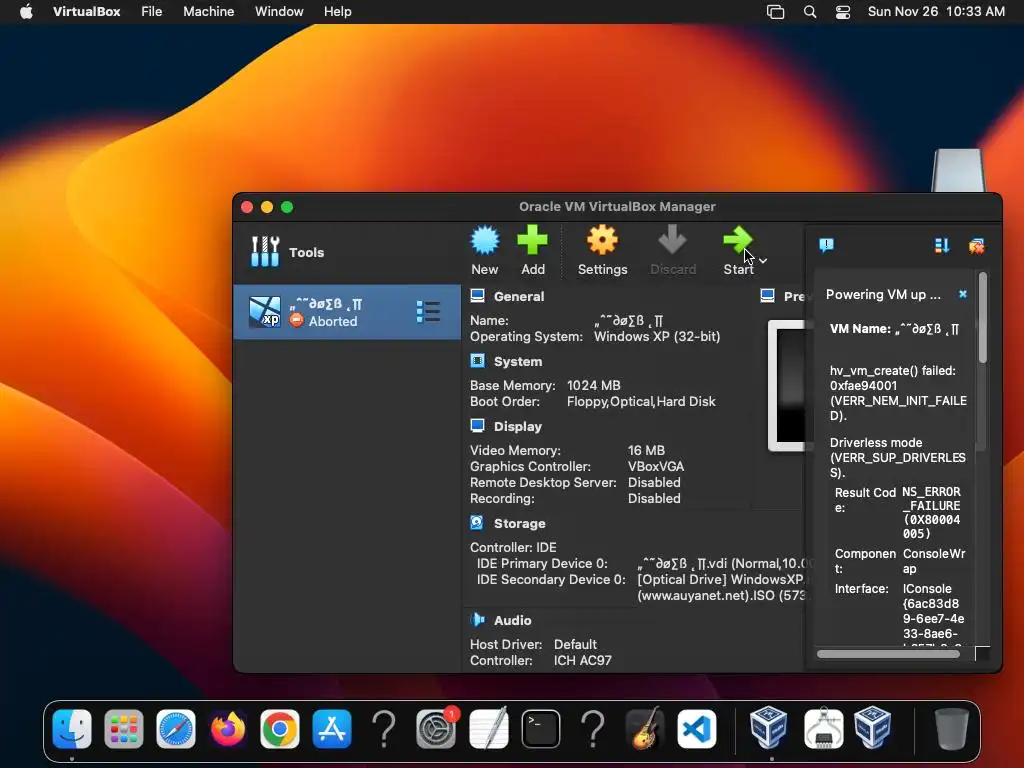Image resolution: width=1024 pixels, height=768 pixels.
Task: Open Finder from the Dock
Action: [x=72, y=728]
